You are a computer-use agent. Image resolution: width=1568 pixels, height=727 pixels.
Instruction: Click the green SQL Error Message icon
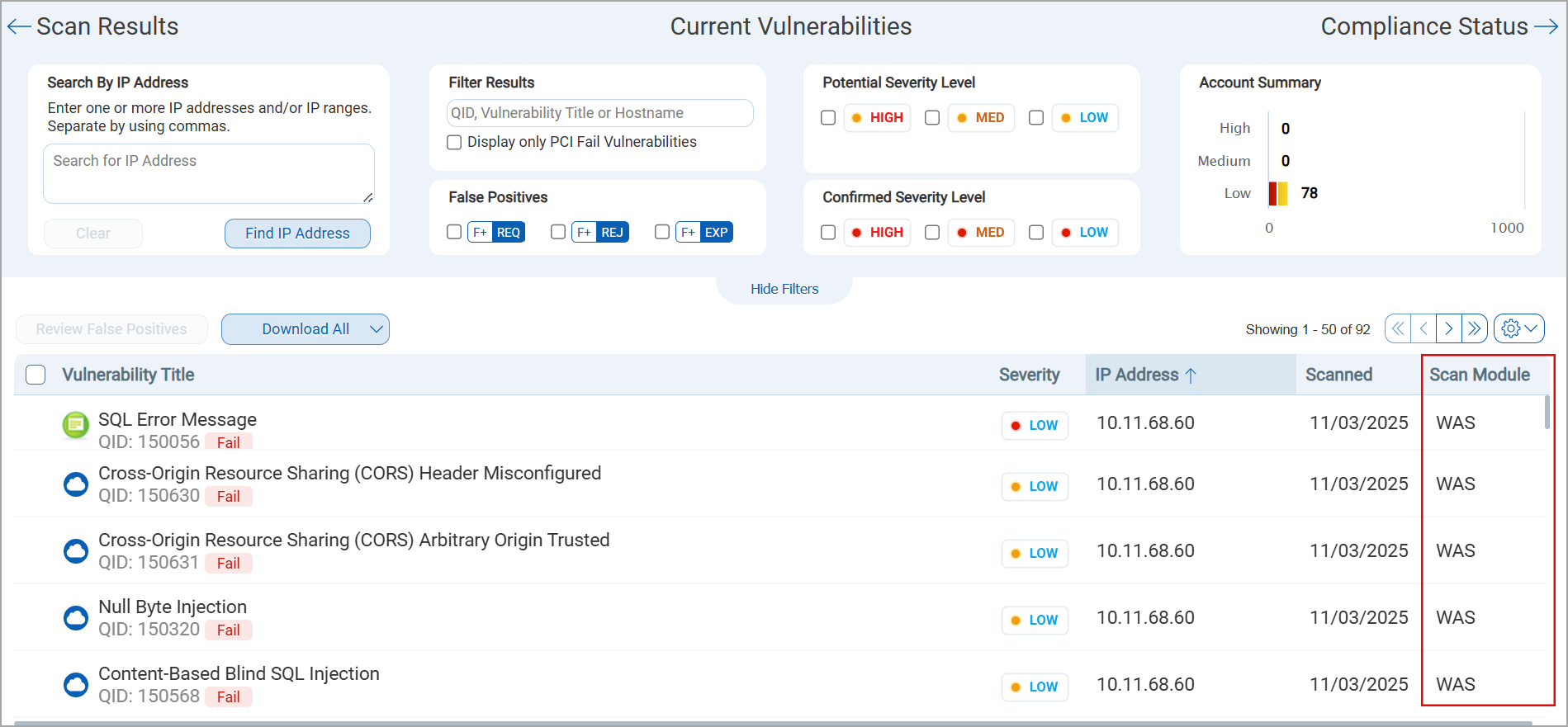[x=76, y=426]
